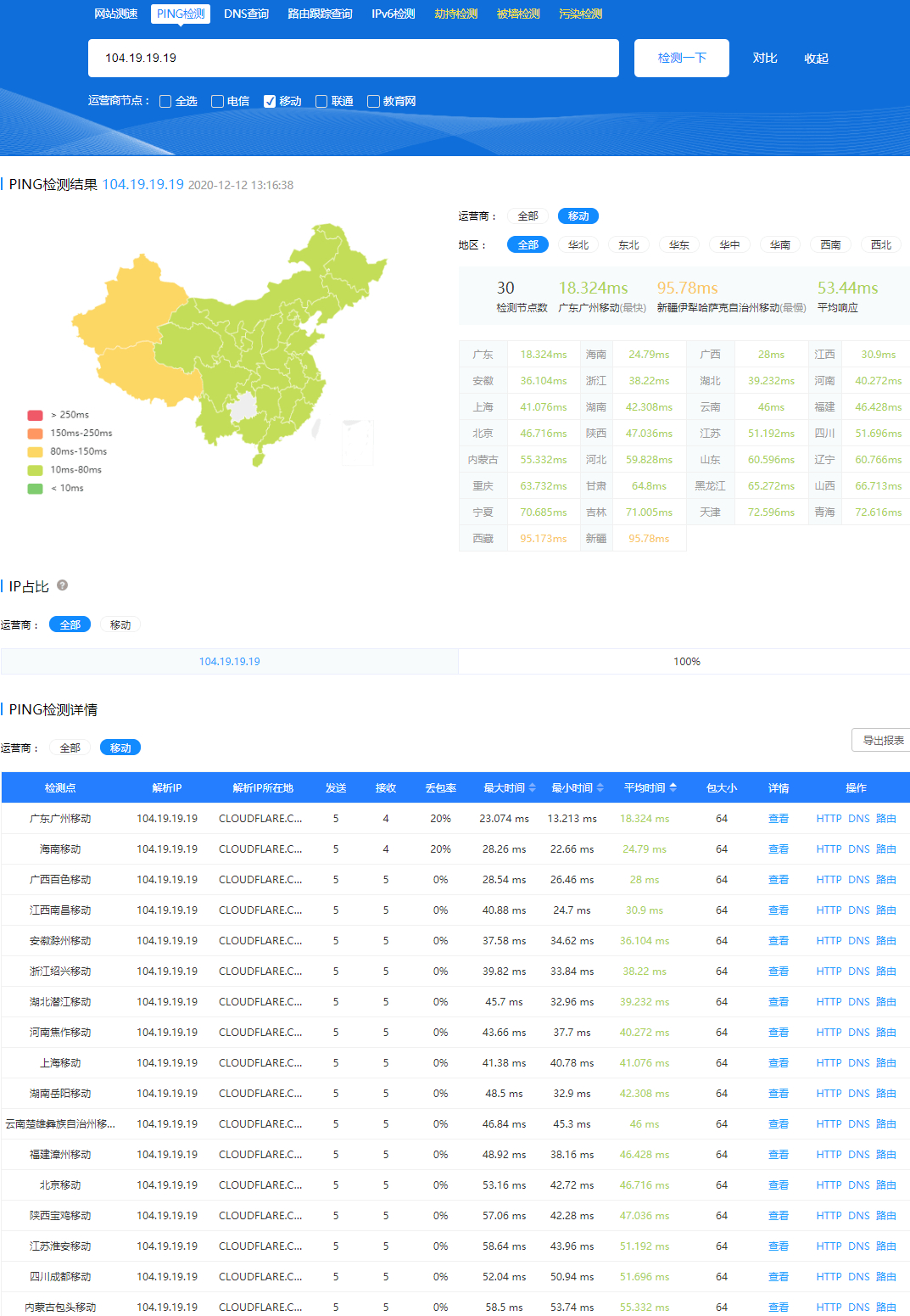Select 移动 operator filter in results
The height and width of the screenshot is (1316, 910).
point(578,216)
